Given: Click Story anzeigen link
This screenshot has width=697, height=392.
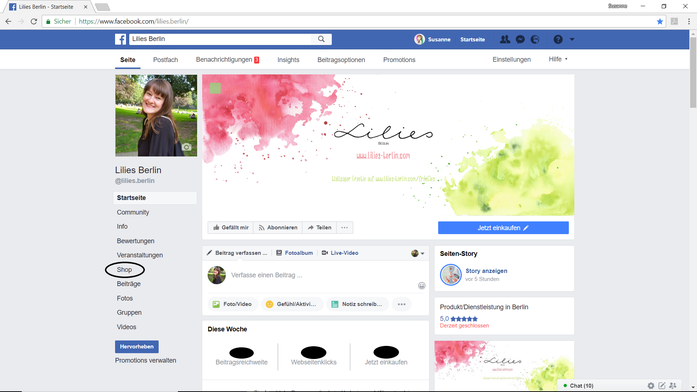Looking at the screenshot, I should pos(486,271).
